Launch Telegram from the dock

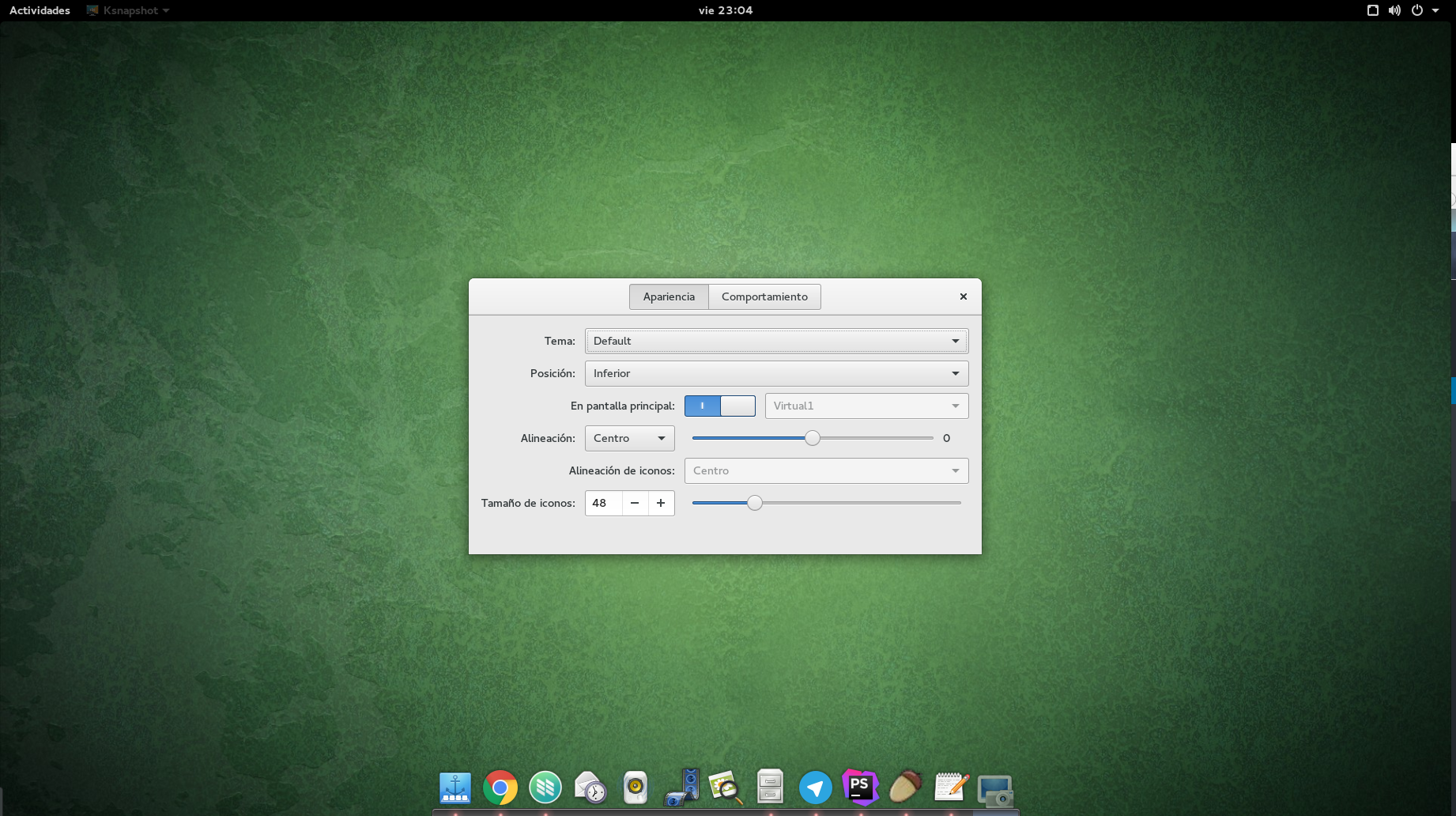(x=816, y=787)
